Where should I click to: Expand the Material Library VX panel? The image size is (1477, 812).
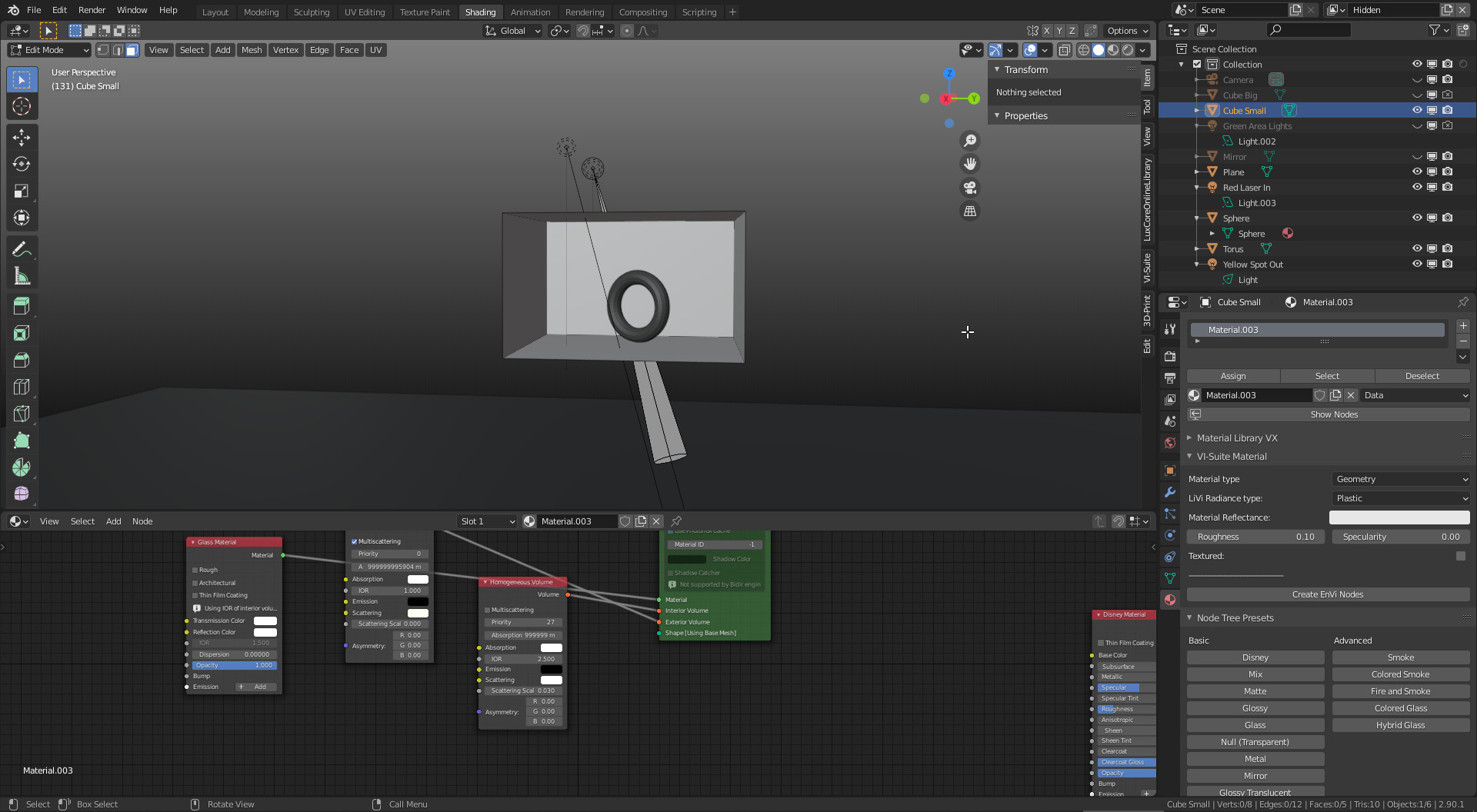click(1237, 438)
